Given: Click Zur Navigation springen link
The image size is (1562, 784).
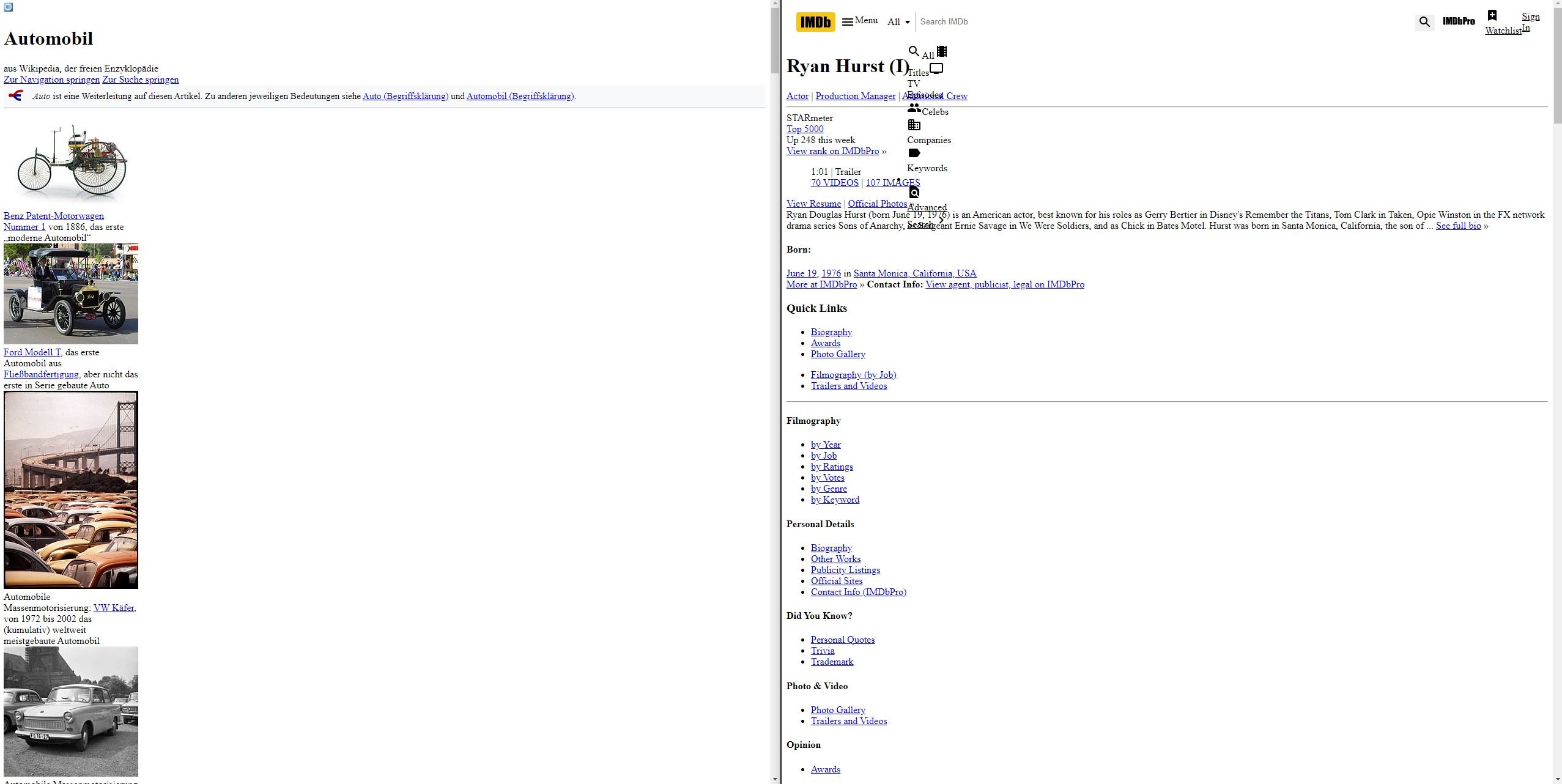Looking at the screenshot, I should [51, 80].
